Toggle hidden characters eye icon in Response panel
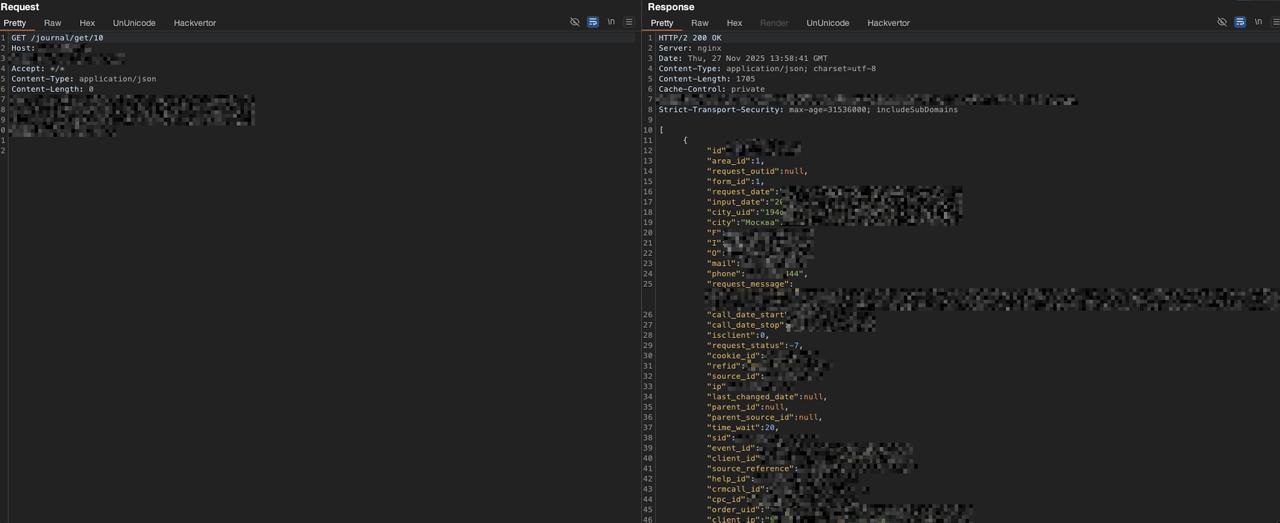This screenshot has height=523, width=1280. tap(1222, 22)
